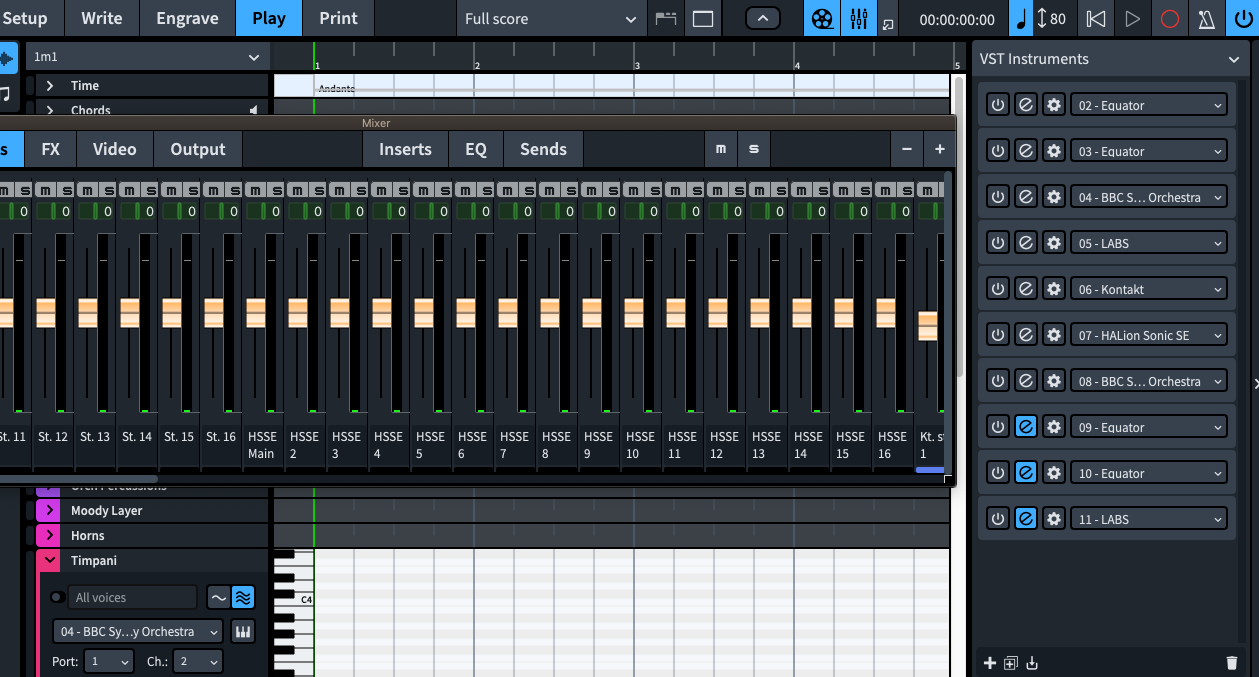Open the Video window from the toolbar
1259x677 pixels.
[x=821, y=19]
